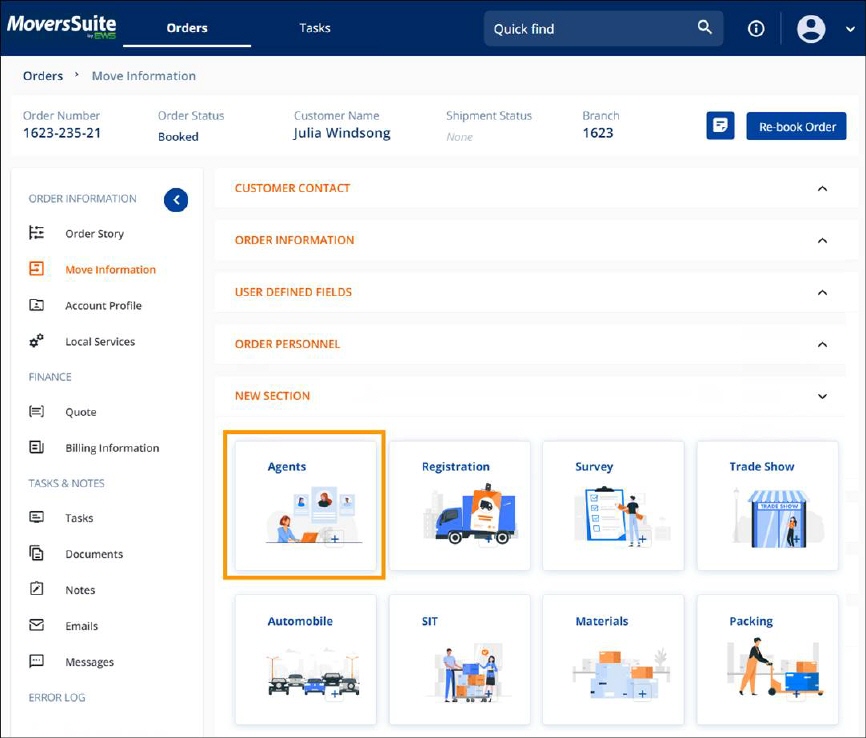Open the Messages section
This screenshot has width=866, height=738.
point(90,661)
